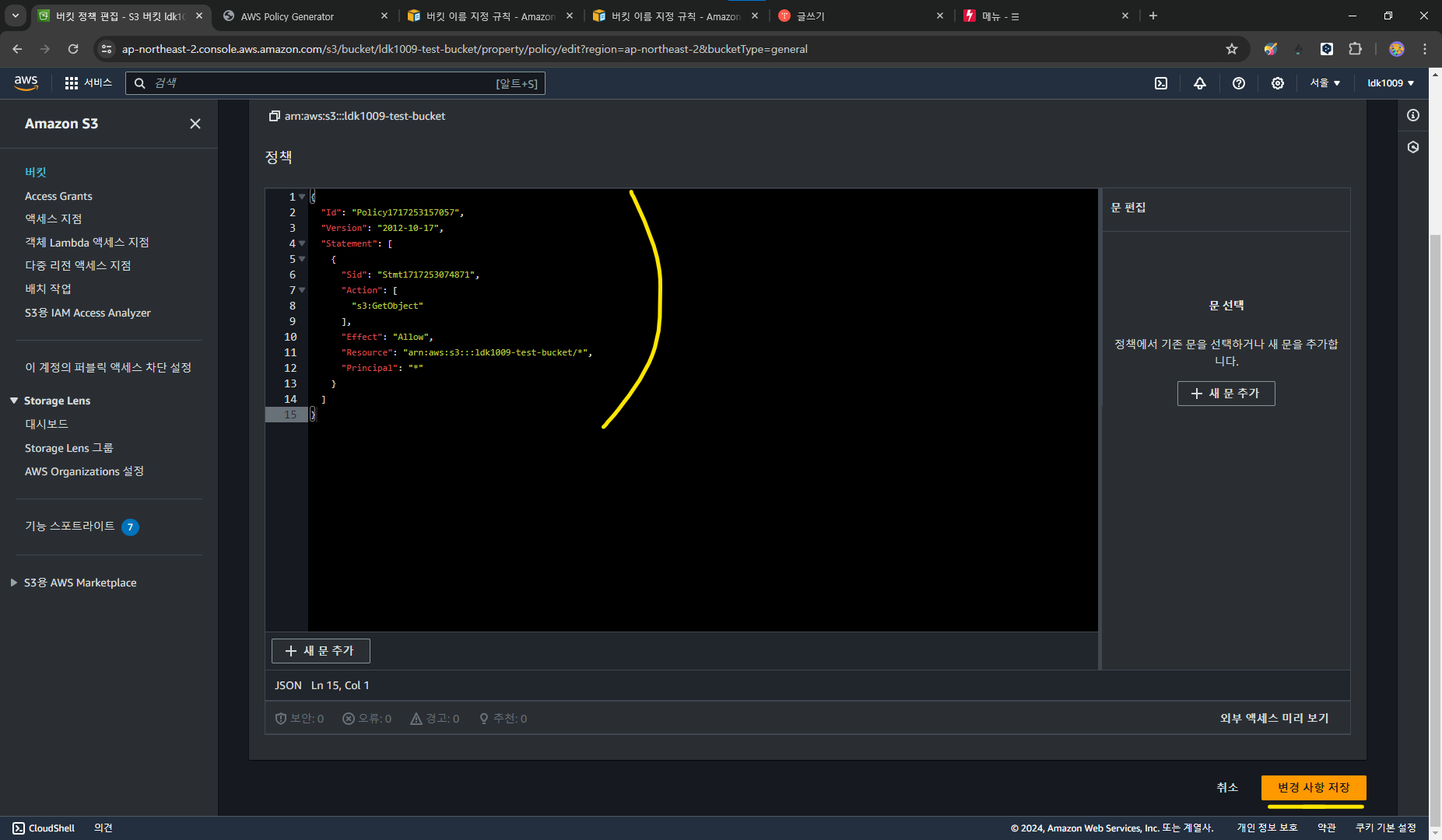Close the Amazon S3 side navigation
Screen dimensions: 1442x840
(x=195, y=124)
